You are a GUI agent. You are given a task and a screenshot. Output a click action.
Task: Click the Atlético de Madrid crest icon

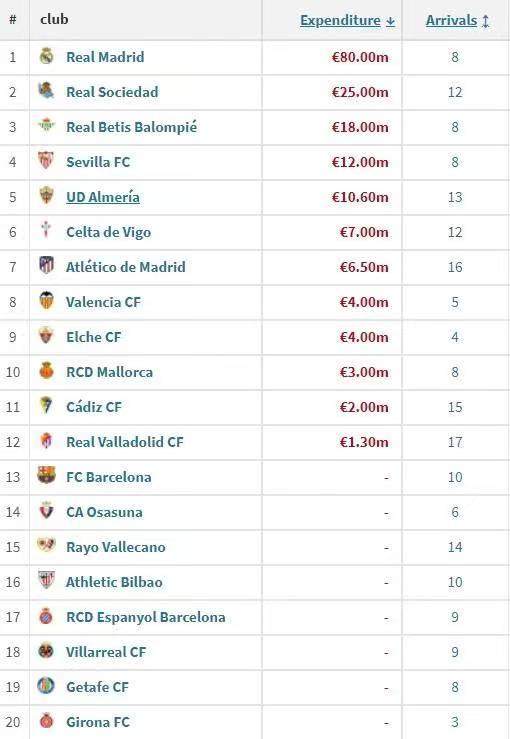click(46, 266)
